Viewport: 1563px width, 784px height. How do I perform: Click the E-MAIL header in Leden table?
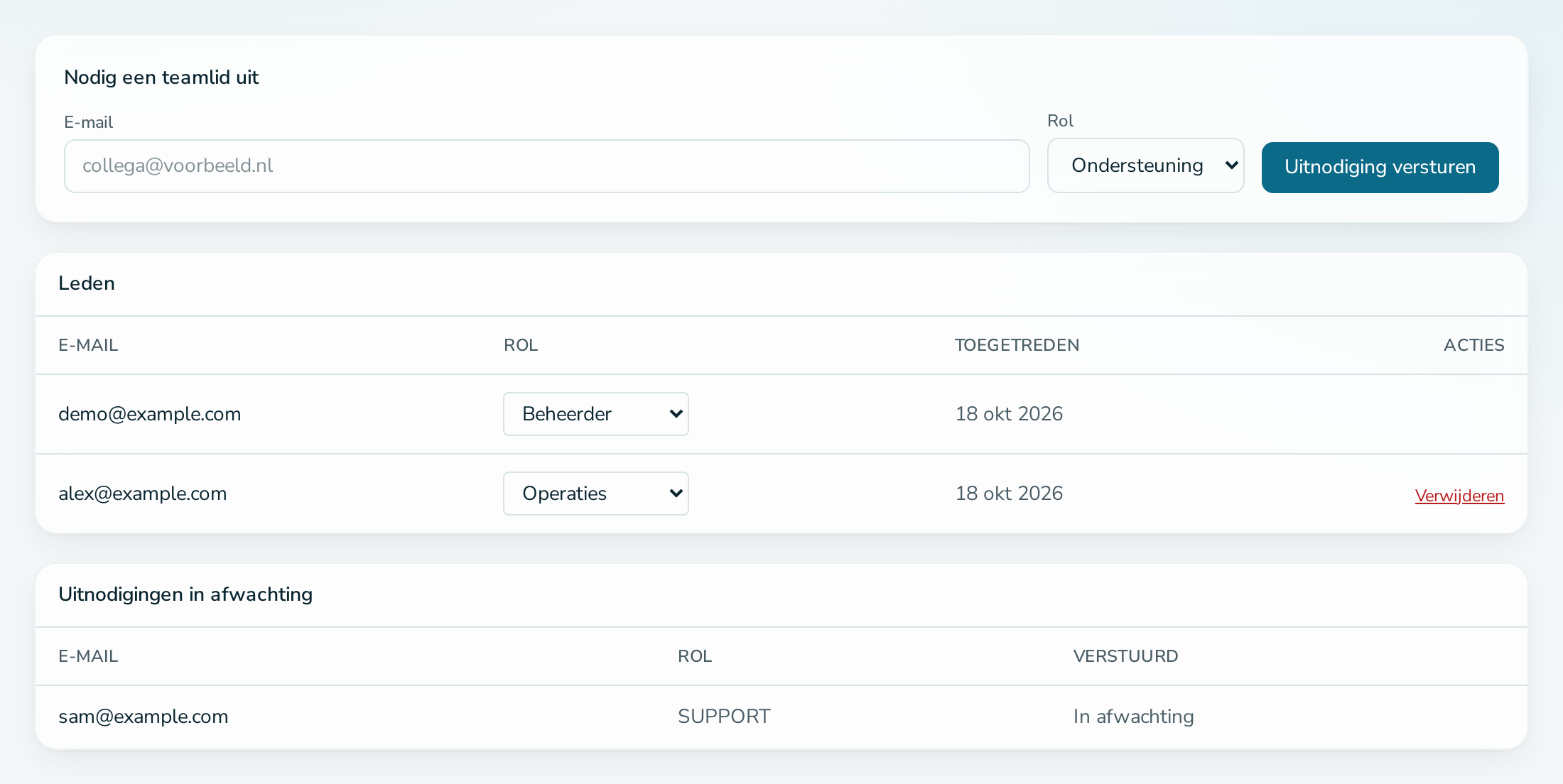[88, 345]
